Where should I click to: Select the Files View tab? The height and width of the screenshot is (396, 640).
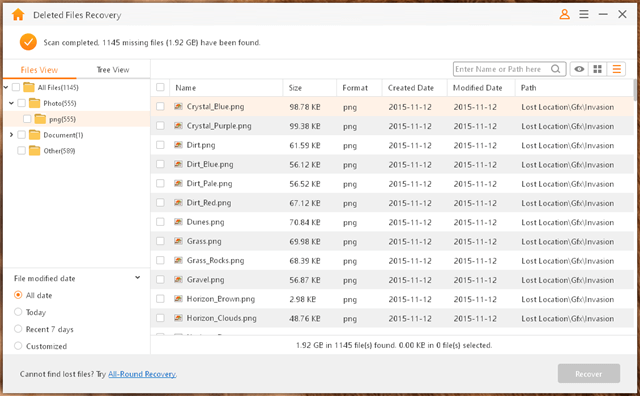point(39,70)
